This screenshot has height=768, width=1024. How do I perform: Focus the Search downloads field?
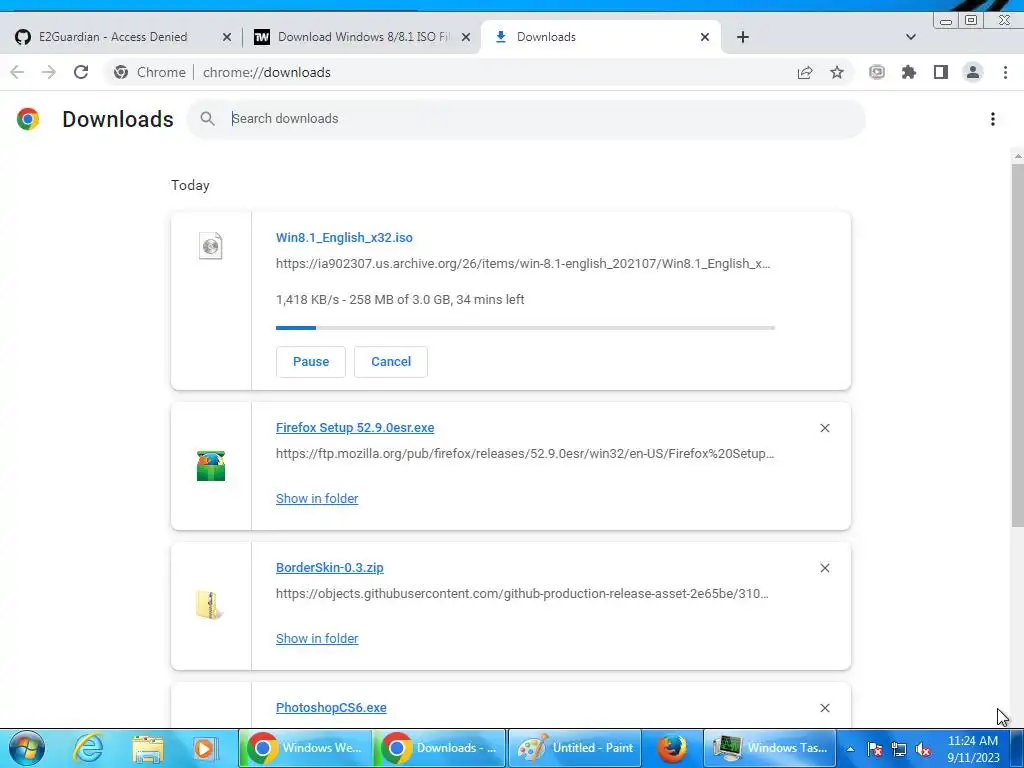click(x=526, y=119)
